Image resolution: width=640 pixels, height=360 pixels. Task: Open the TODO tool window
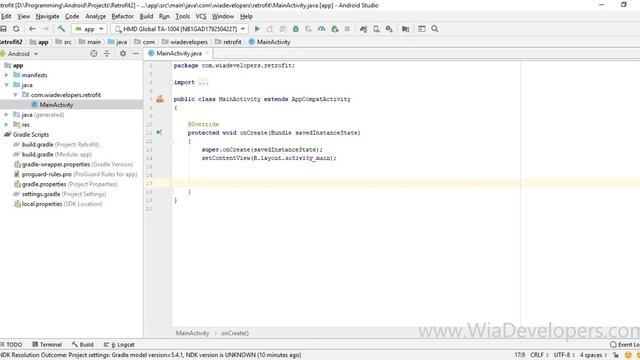pyautogui.click(x=11, y=344)
